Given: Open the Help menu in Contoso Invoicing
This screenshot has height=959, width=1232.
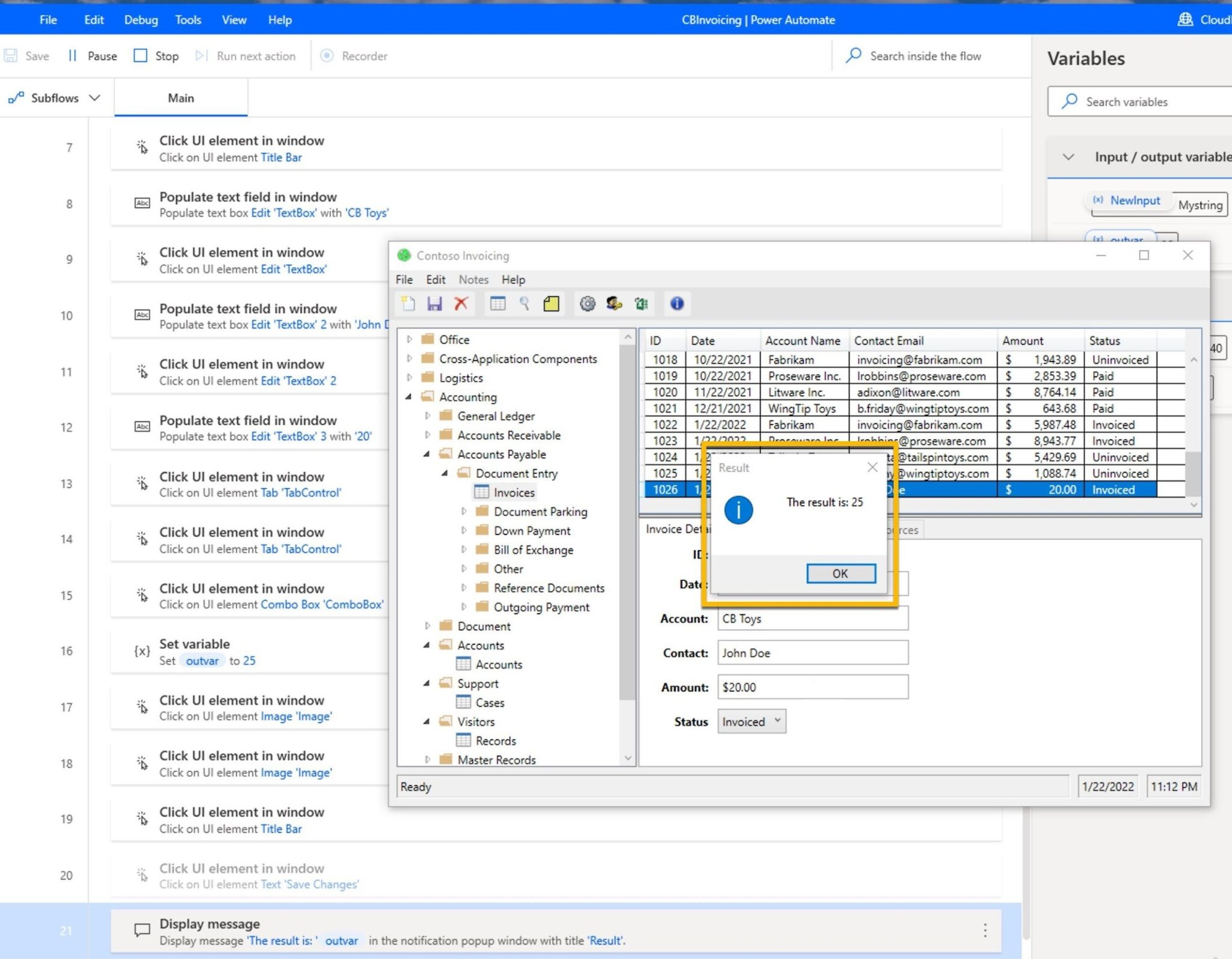Looking at the screenshot, I should click(x=513, y=280).
